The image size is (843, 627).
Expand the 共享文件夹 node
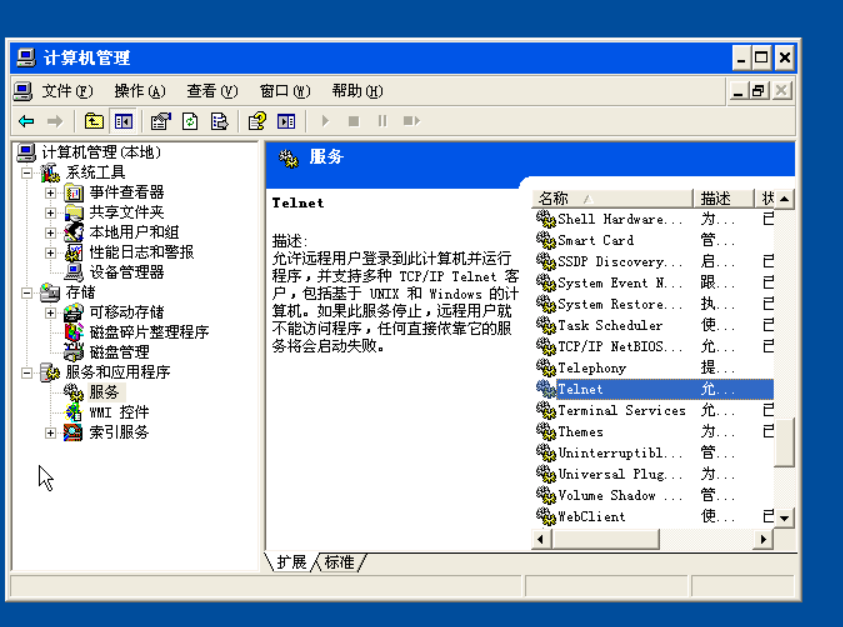pos(51,213)
